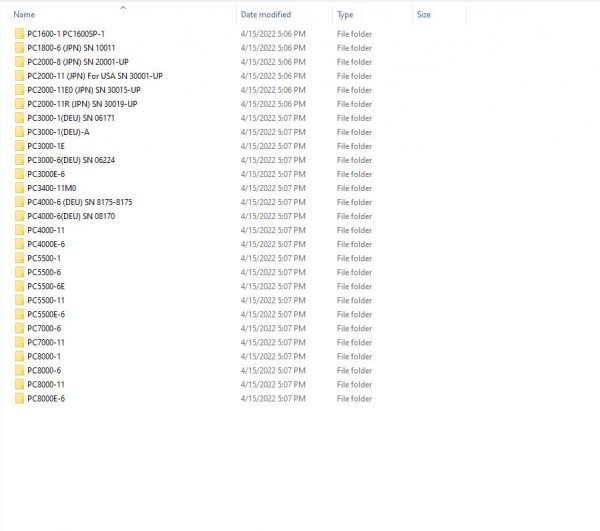
Task: Select the folder icon for PC3000-6(DEU) SN 06224
Action: point(20,160)
